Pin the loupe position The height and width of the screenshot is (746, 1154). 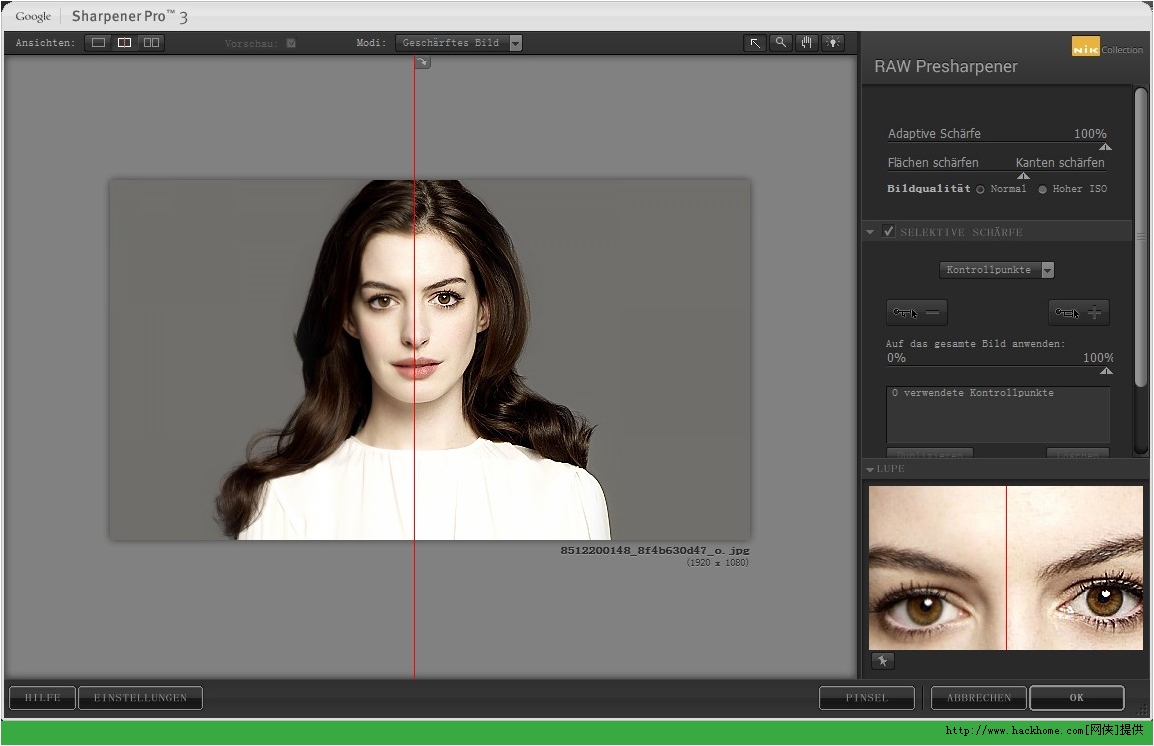tap(882, 661)
